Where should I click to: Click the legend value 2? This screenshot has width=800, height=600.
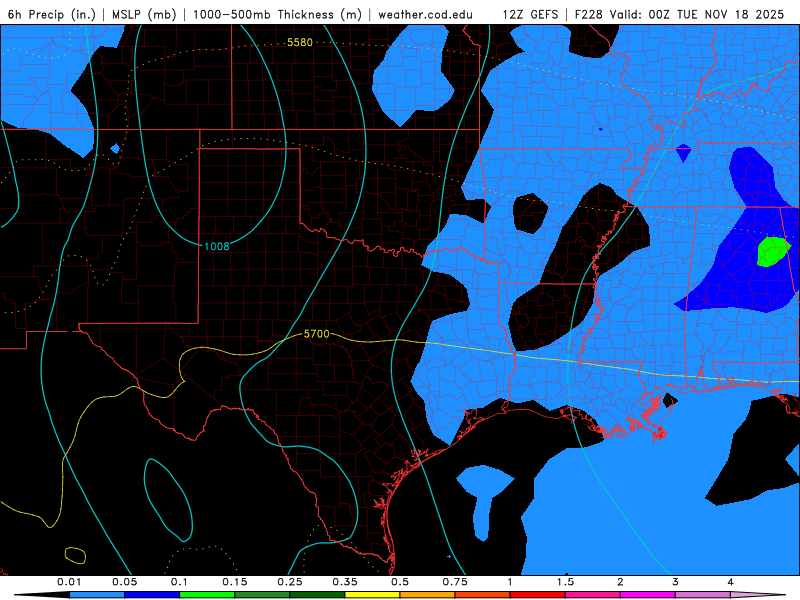click(620, 582)
